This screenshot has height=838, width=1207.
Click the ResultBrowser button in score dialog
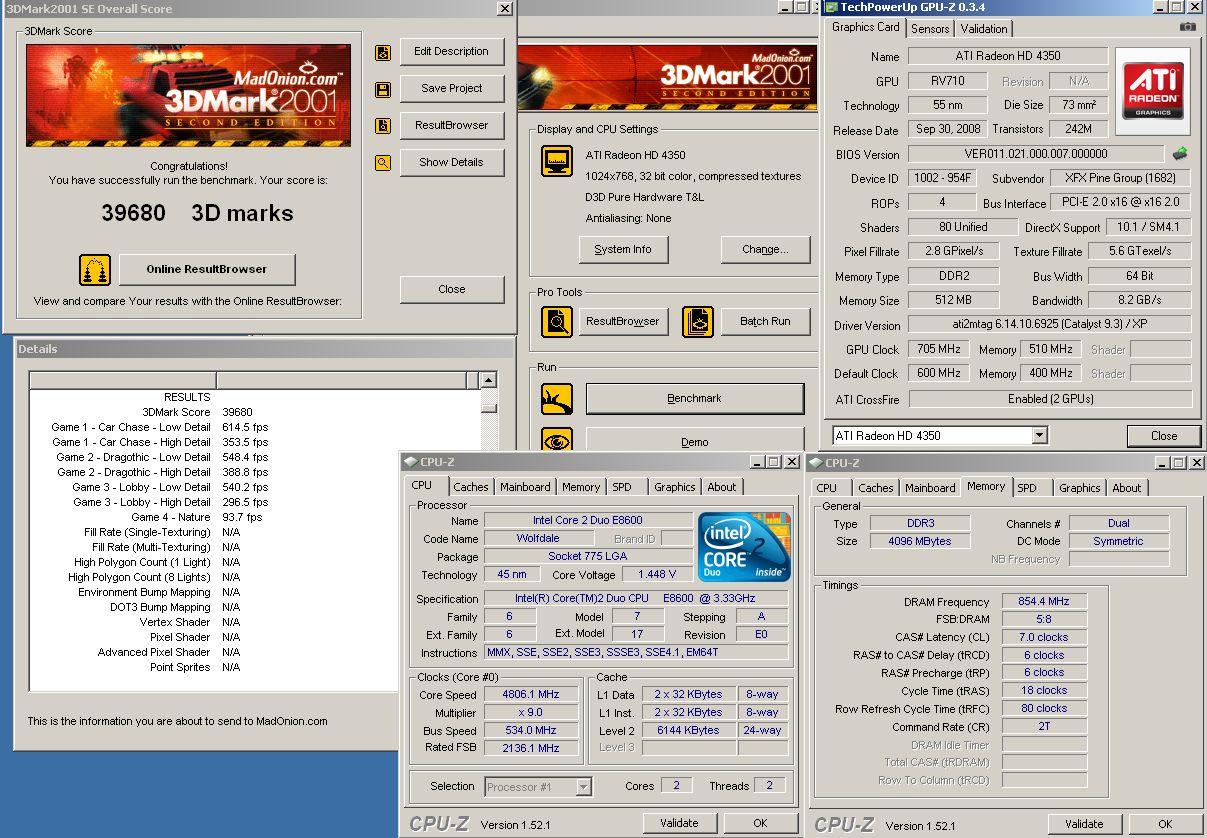click(452, 126)
